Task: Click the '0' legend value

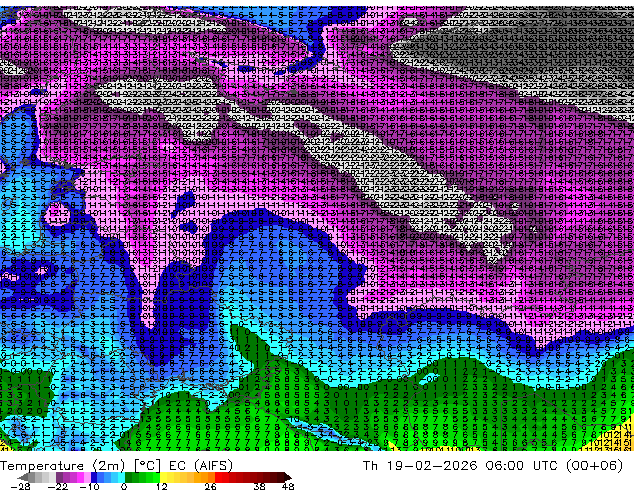Action: pos(124,486)
